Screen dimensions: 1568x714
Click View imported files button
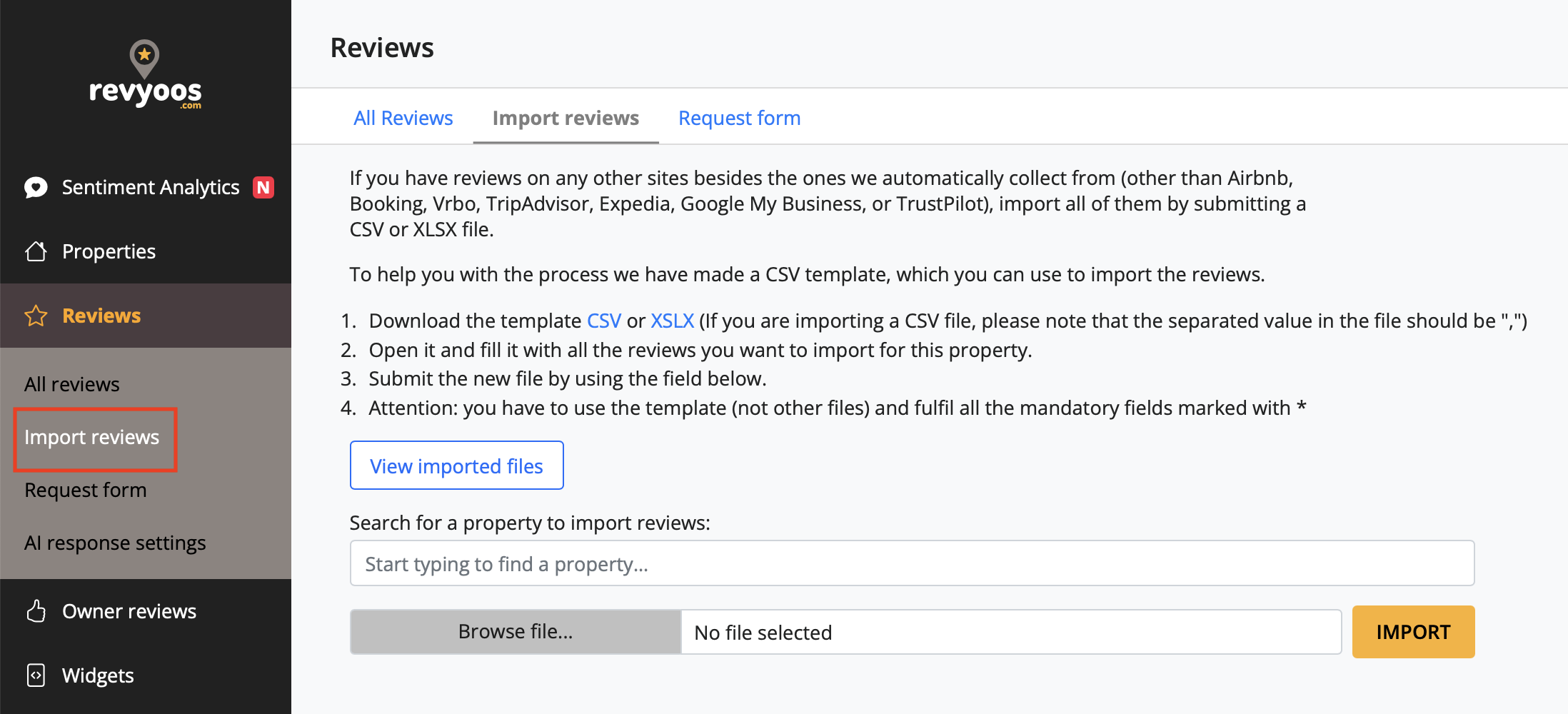coord(456,466)
